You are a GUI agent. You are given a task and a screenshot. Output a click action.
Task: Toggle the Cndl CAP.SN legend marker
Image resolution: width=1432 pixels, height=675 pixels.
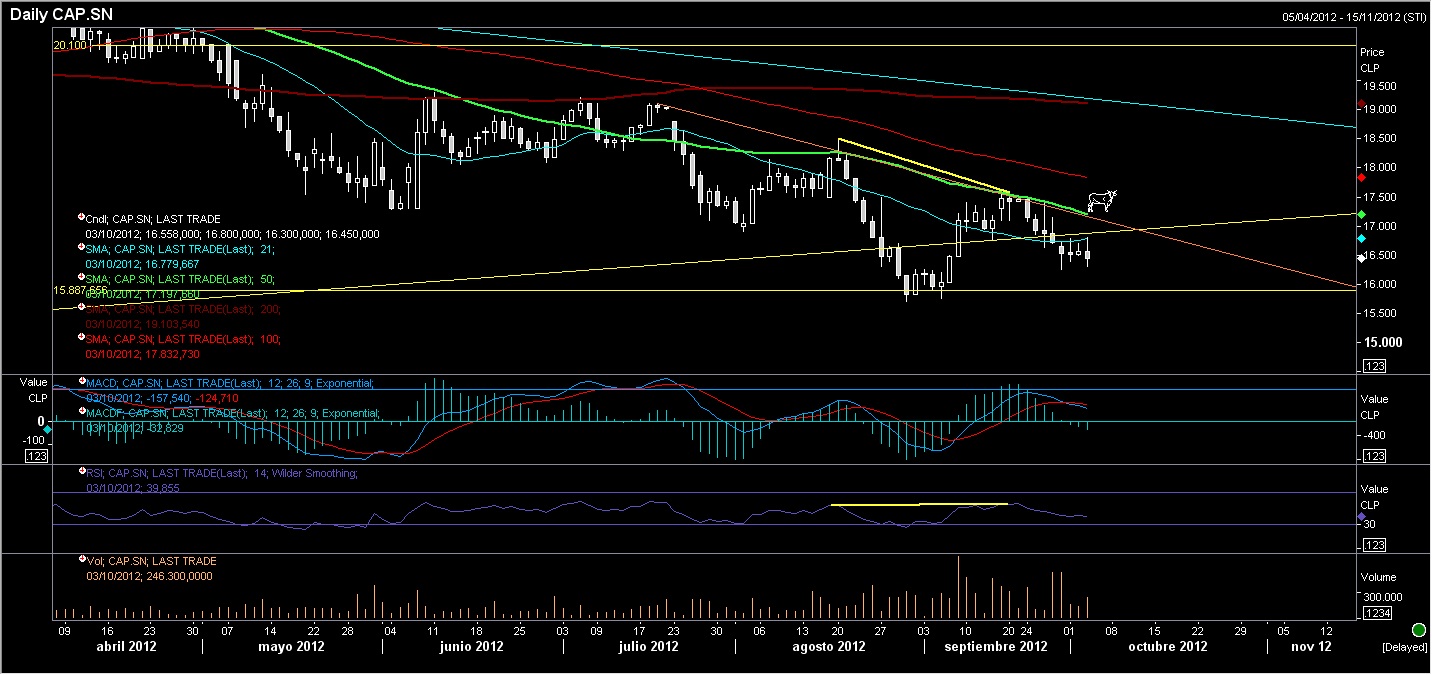pyautogui.click(x=81, y=217)
